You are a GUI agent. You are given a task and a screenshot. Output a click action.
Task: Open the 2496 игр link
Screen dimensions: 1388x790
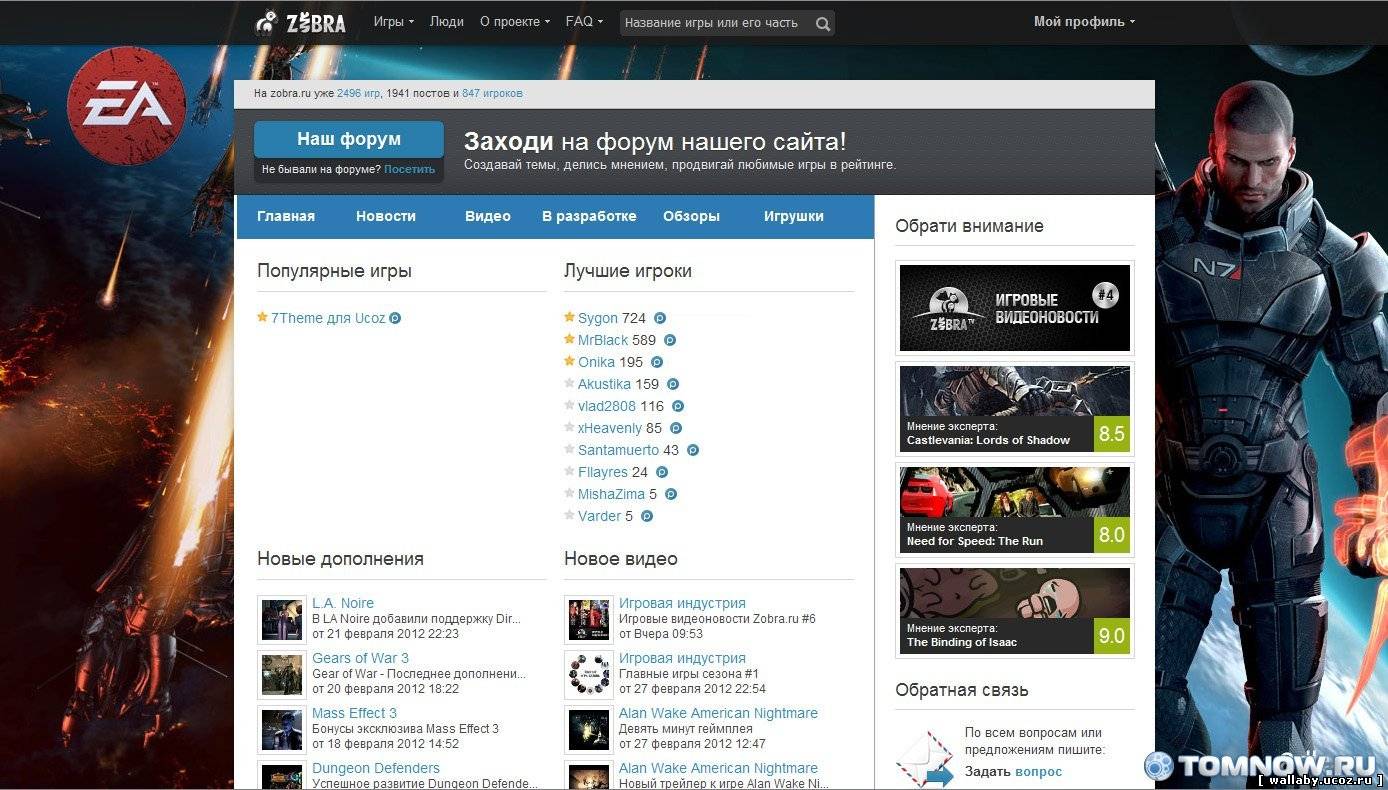(x=358, y=94)
